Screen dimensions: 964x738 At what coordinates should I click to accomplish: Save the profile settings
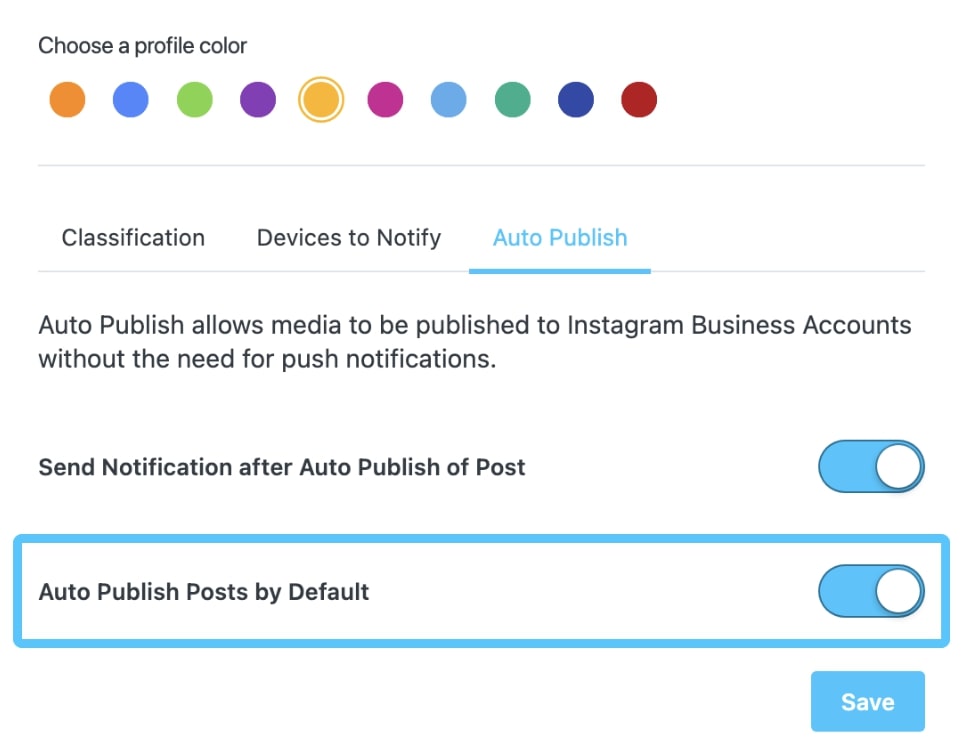pyautogui.click(x=867, y=702)
